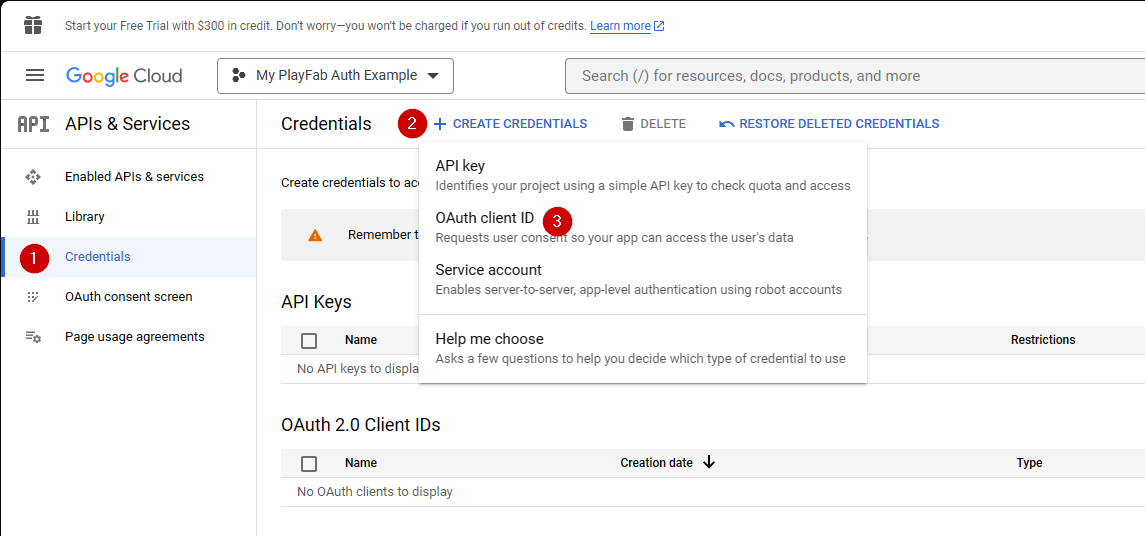Click the orange warning triangle icon
The width and height of the screenshot is (1145, 536).
pyautogui.click(x=315, y=235)
